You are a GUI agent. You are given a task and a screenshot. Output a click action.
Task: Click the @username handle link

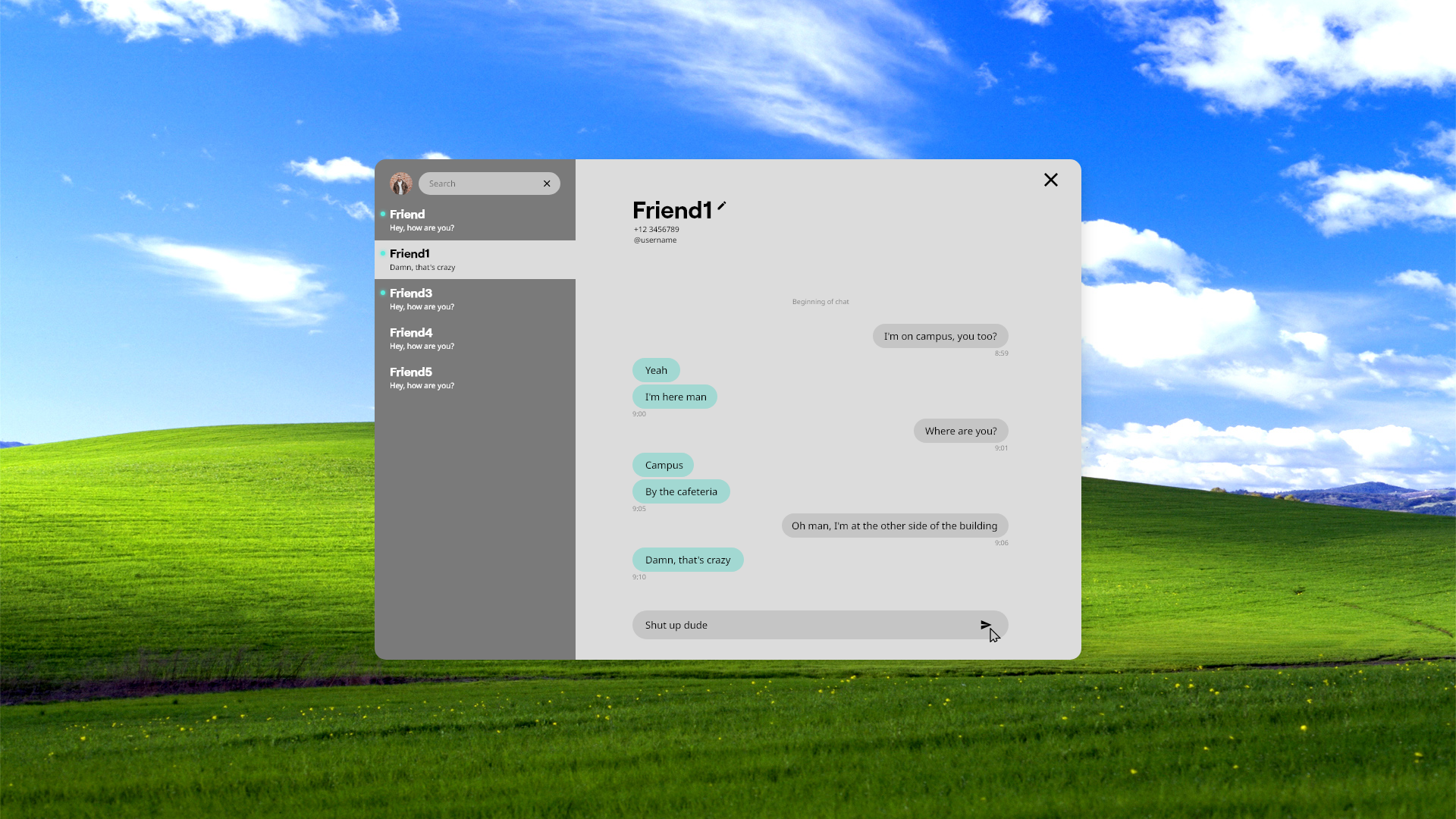click(655, 240)
